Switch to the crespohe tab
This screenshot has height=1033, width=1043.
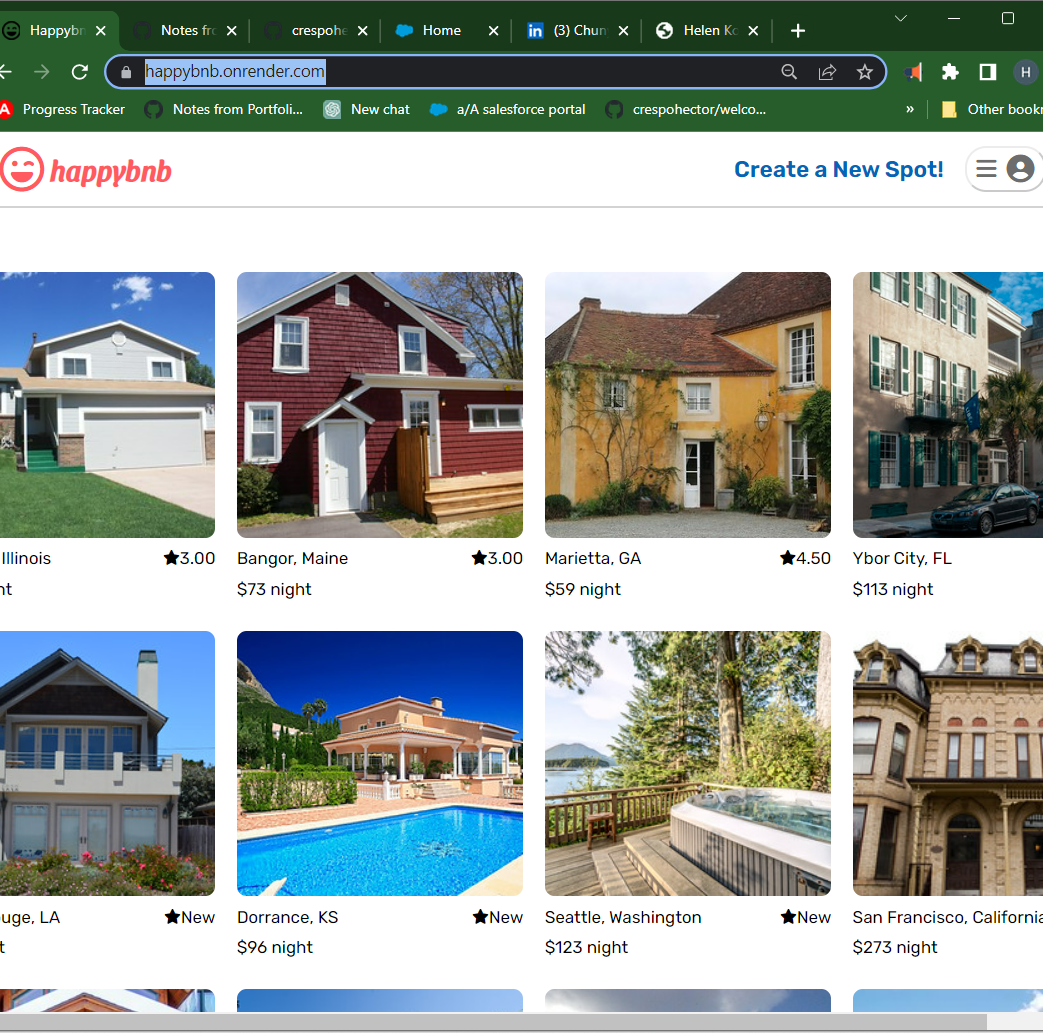[315, 31]
